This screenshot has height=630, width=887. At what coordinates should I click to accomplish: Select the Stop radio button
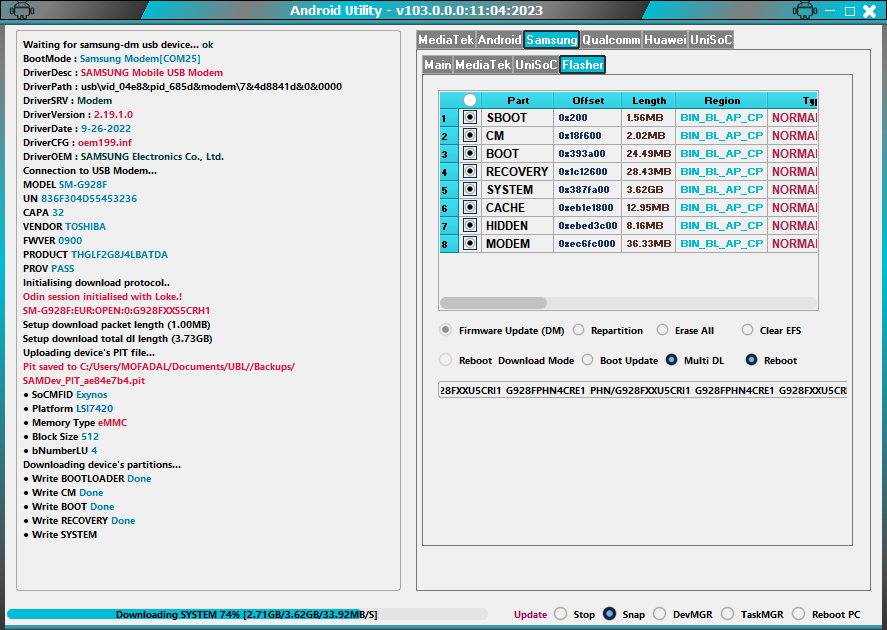[561, 614]
